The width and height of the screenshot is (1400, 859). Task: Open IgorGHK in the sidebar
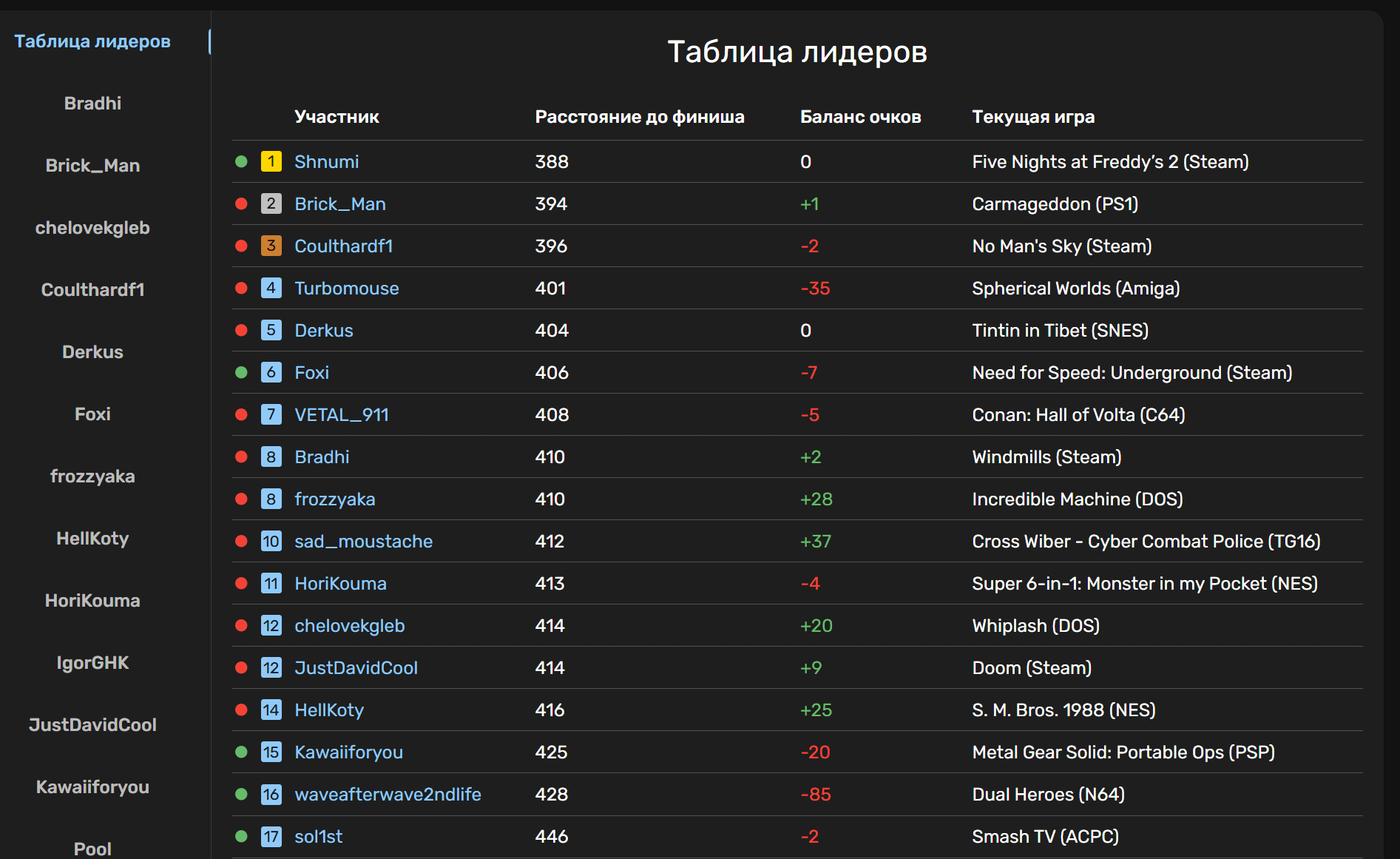click(92, 663)
